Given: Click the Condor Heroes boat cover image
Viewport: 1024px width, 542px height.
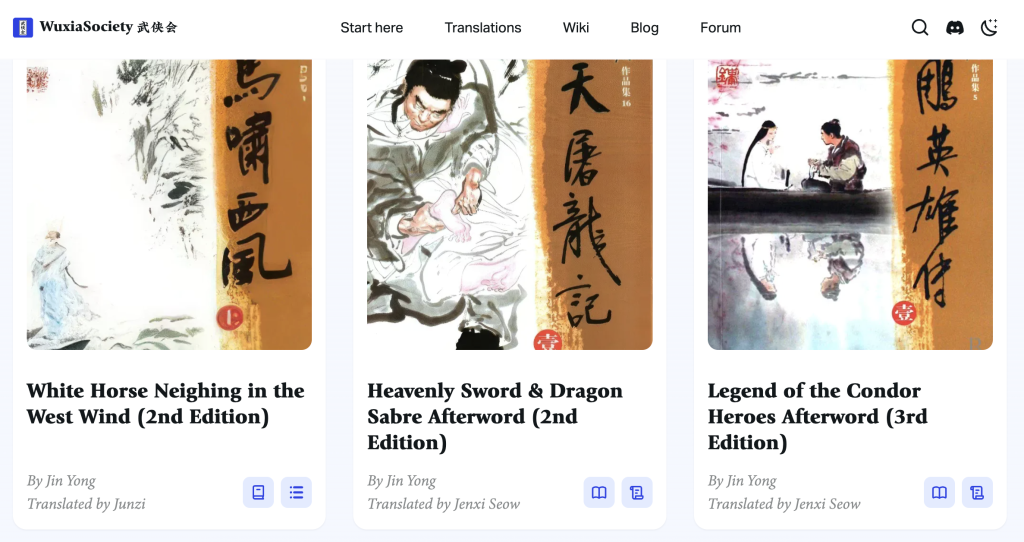Looking at the screenshot, I should [850, 204].
